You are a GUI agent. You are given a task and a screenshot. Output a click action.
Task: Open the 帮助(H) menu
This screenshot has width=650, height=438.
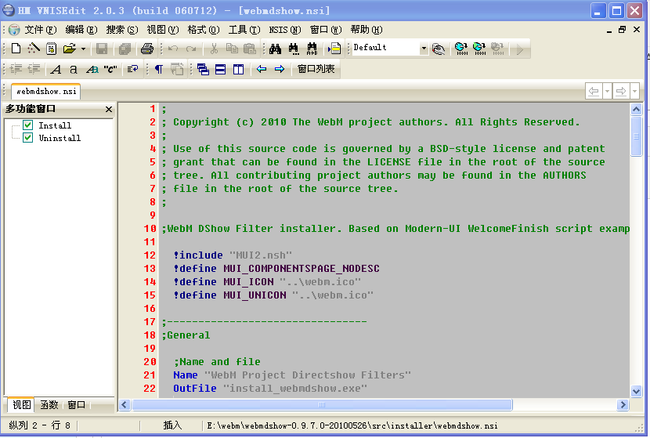pyautogui.click(x=366, y=30)
